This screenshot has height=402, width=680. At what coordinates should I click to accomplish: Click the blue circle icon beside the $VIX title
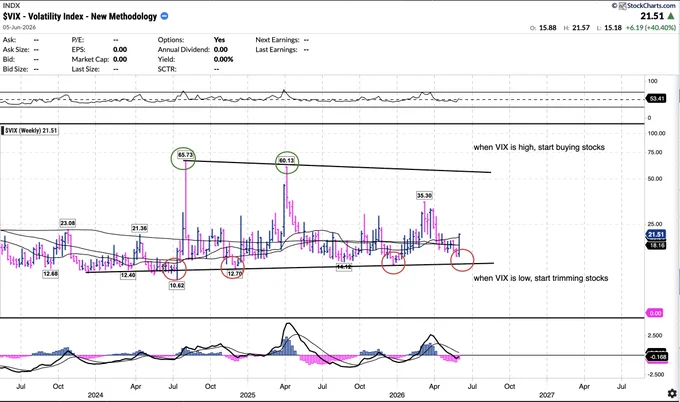(164, 16)
